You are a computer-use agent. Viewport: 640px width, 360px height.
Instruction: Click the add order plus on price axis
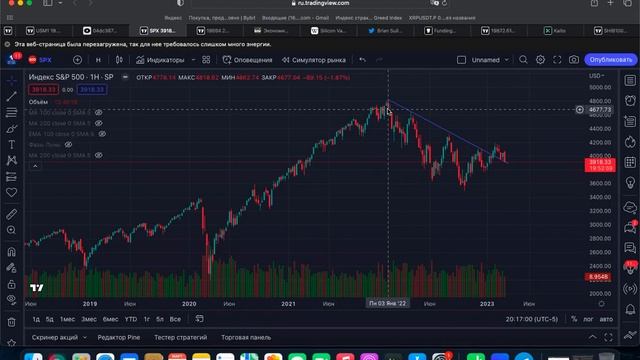580,109
